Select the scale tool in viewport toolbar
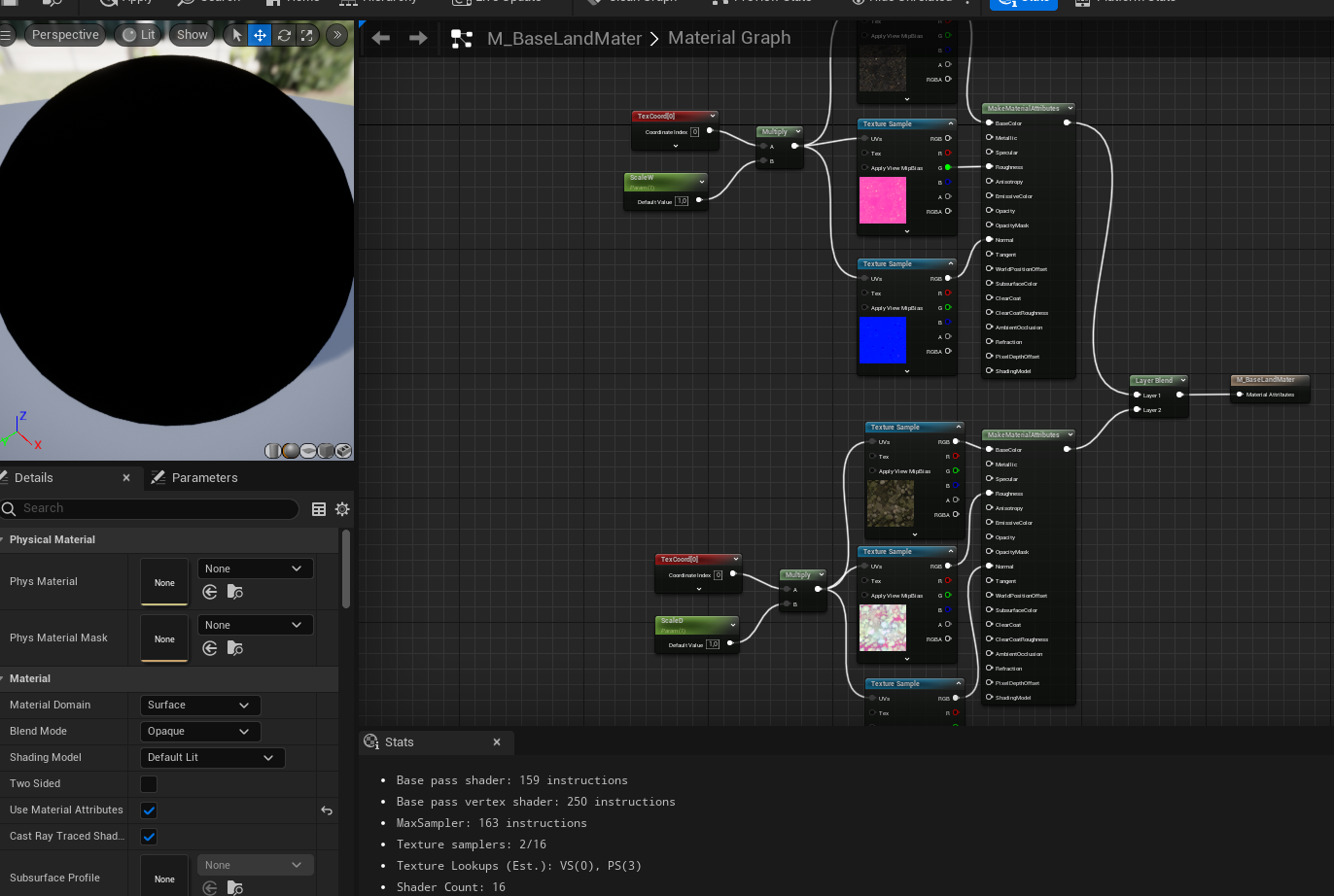Viewport: 1334px width, 896px height. (307, 35)
